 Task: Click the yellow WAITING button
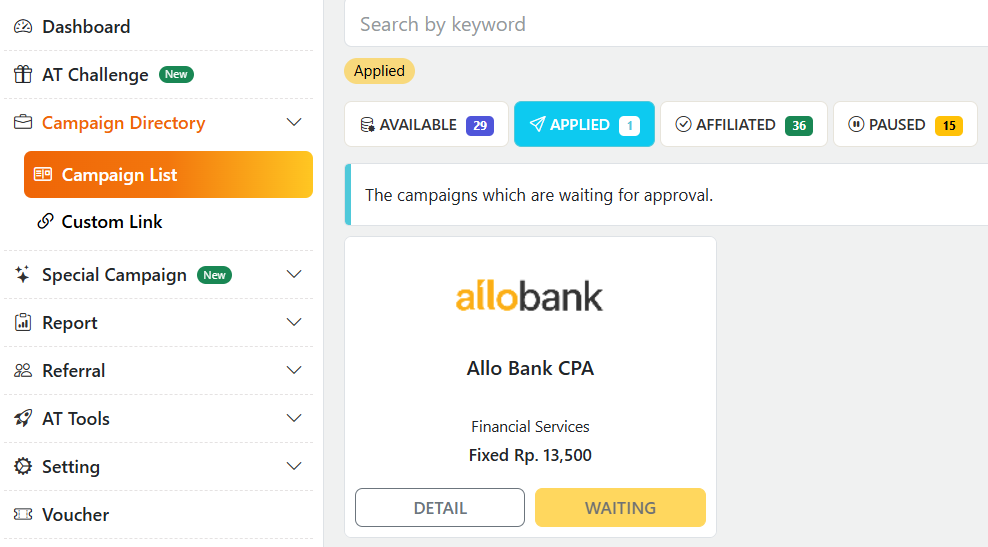tap(620, 508)
